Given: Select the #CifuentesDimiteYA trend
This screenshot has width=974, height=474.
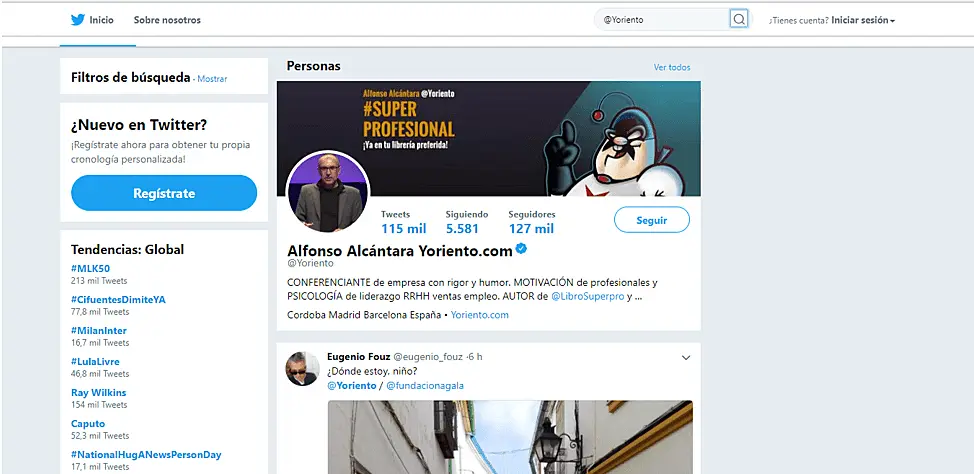Looking at the screenshot, I should pyautogui.click(x=118, y=299).
